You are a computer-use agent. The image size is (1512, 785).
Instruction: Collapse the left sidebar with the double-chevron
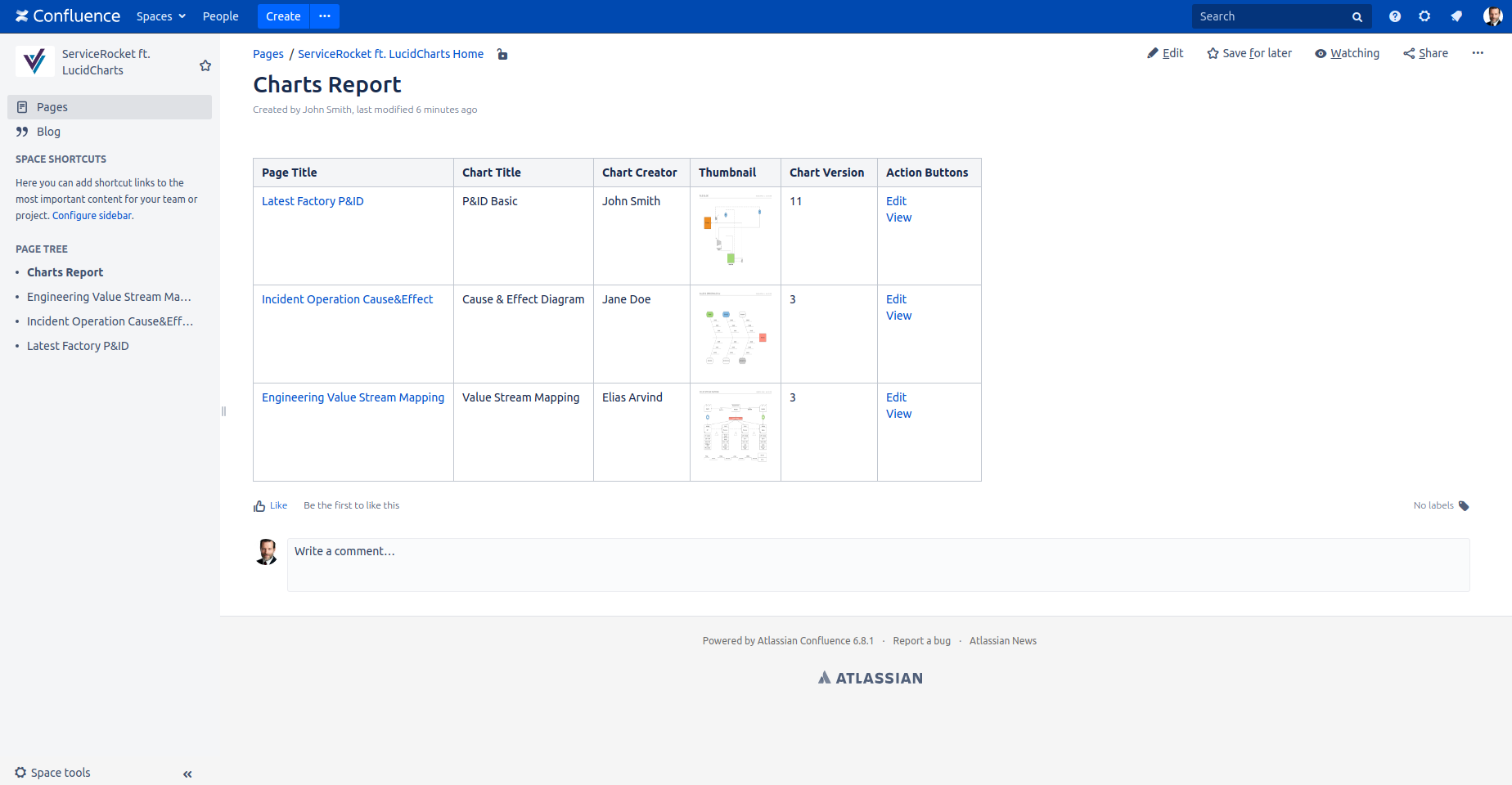click(187, 774)
